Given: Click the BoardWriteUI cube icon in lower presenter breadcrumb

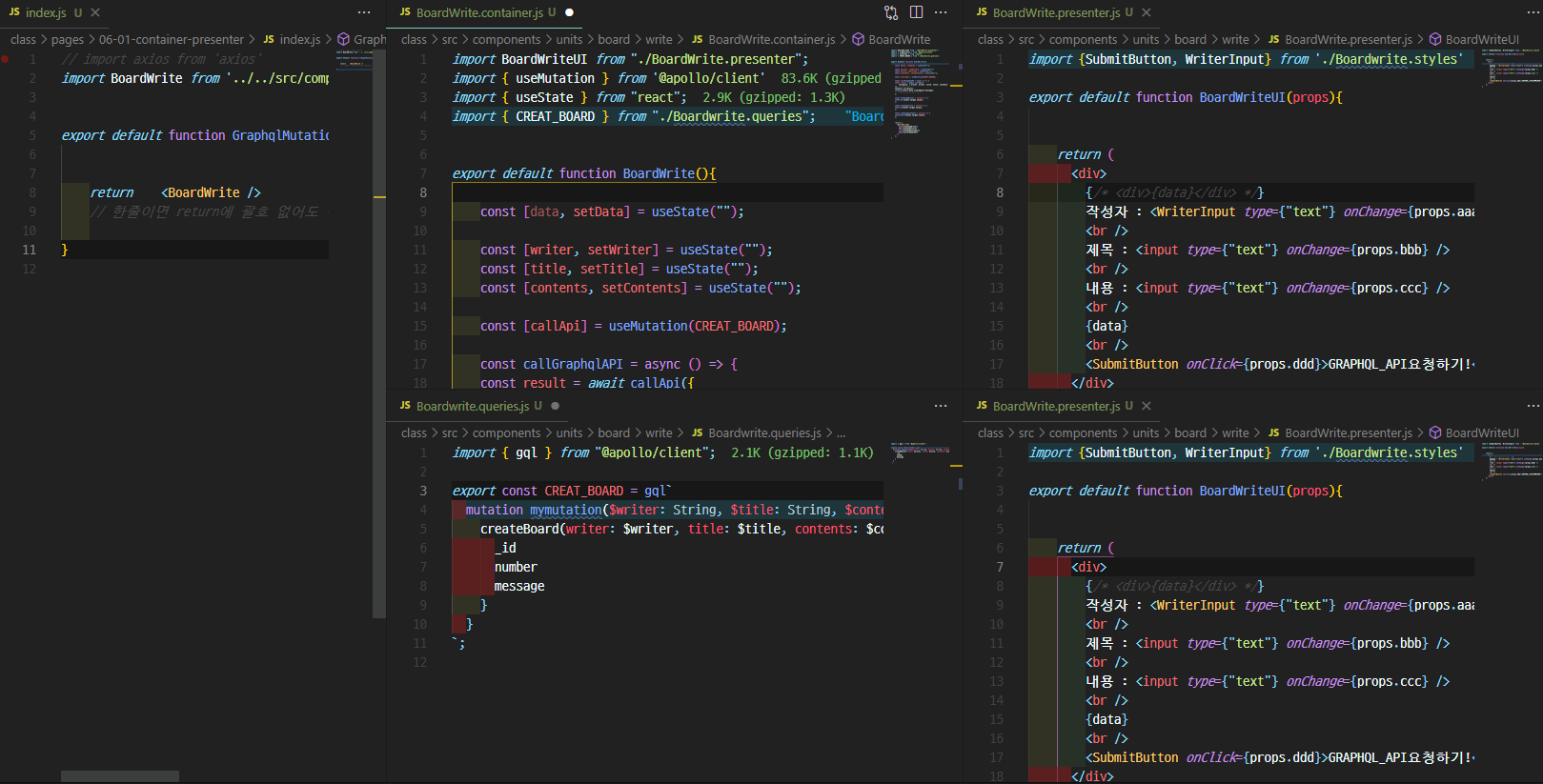Looking at the screenshot, I should tap(1435, 432).
